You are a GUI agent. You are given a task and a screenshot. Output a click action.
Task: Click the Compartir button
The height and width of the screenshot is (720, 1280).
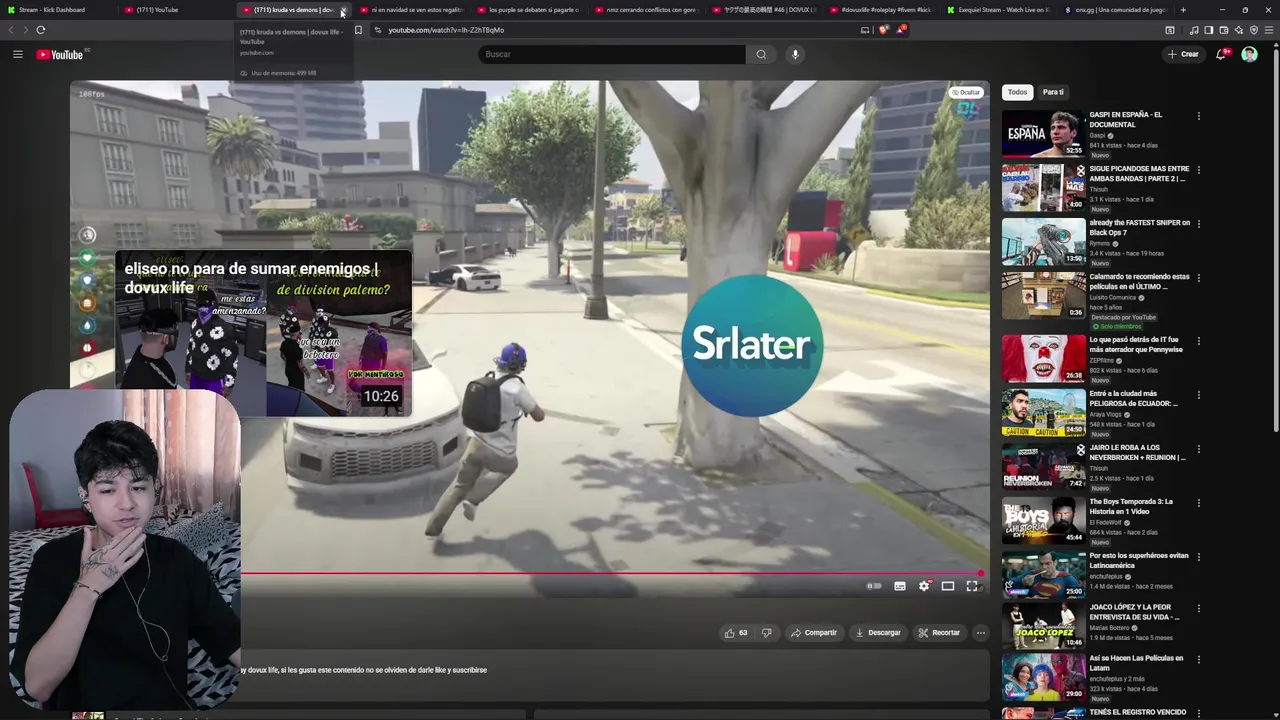click(813, 632)
